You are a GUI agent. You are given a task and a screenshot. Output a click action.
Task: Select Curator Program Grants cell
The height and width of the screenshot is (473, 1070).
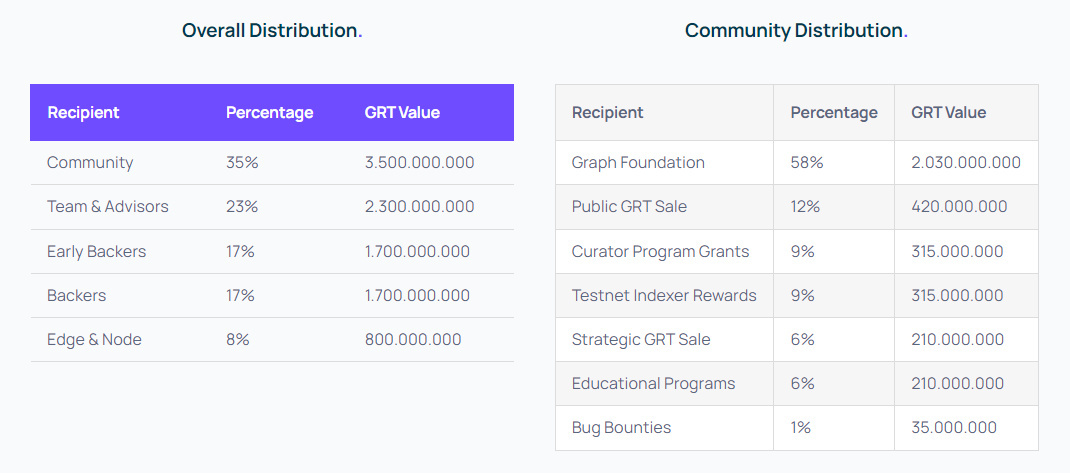point(664,251)
